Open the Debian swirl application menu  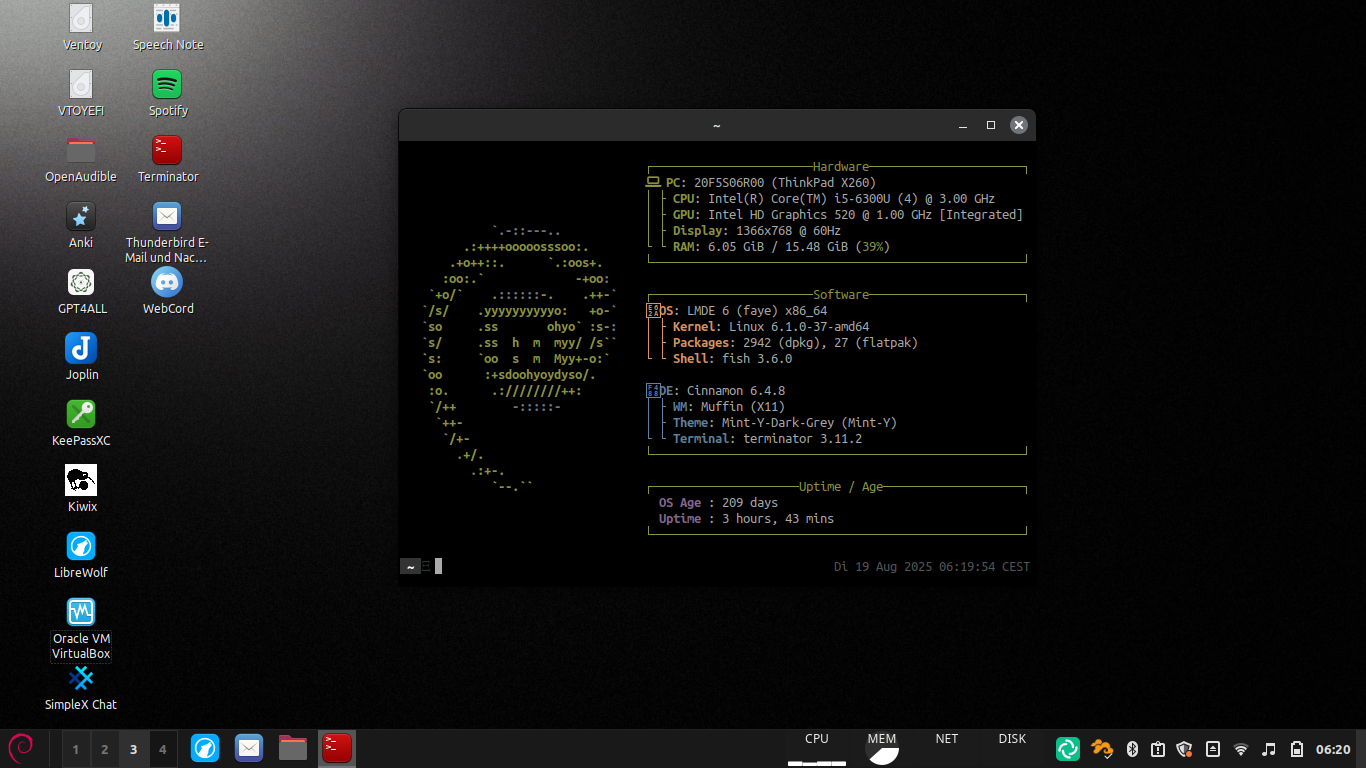point(21,748)
